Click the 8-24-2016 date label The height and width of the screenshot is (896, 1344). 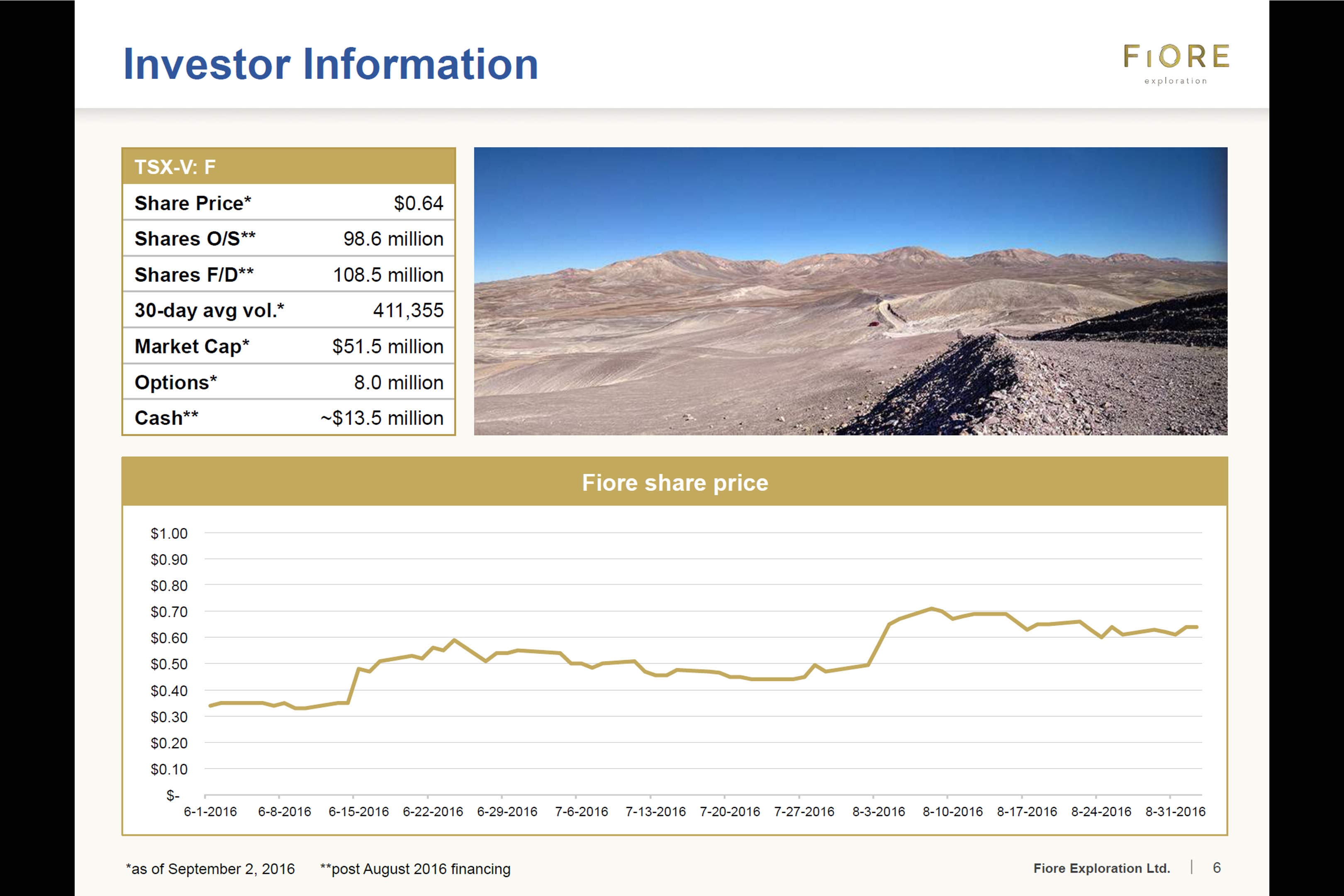[x=1101, y=811]
